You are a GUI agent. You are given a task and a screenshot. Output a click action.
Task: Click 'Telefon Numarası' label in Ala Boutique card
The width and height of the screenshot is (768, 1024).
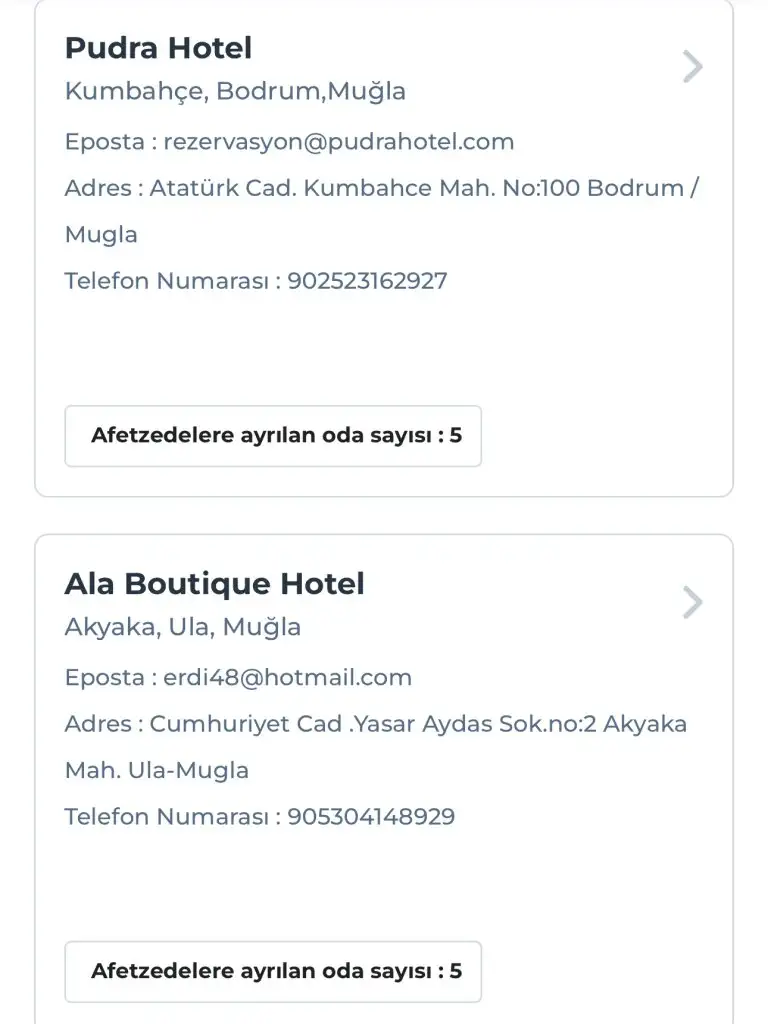[x=166, y=817]
